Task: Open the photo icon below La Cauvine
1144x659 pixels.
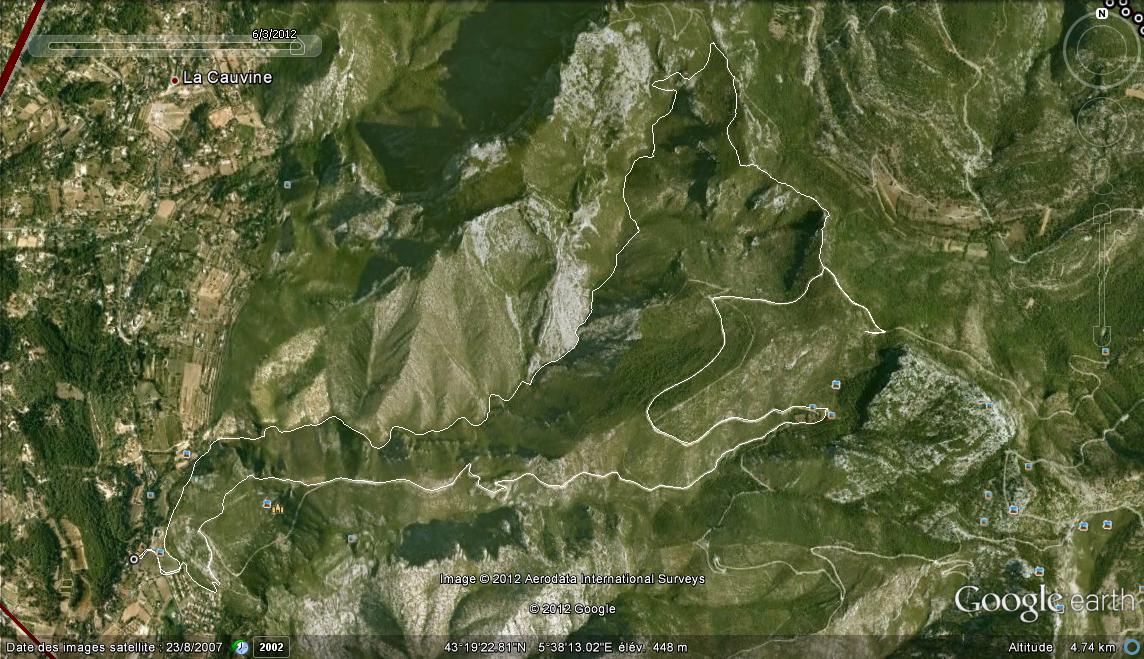Action: point(288,185)
